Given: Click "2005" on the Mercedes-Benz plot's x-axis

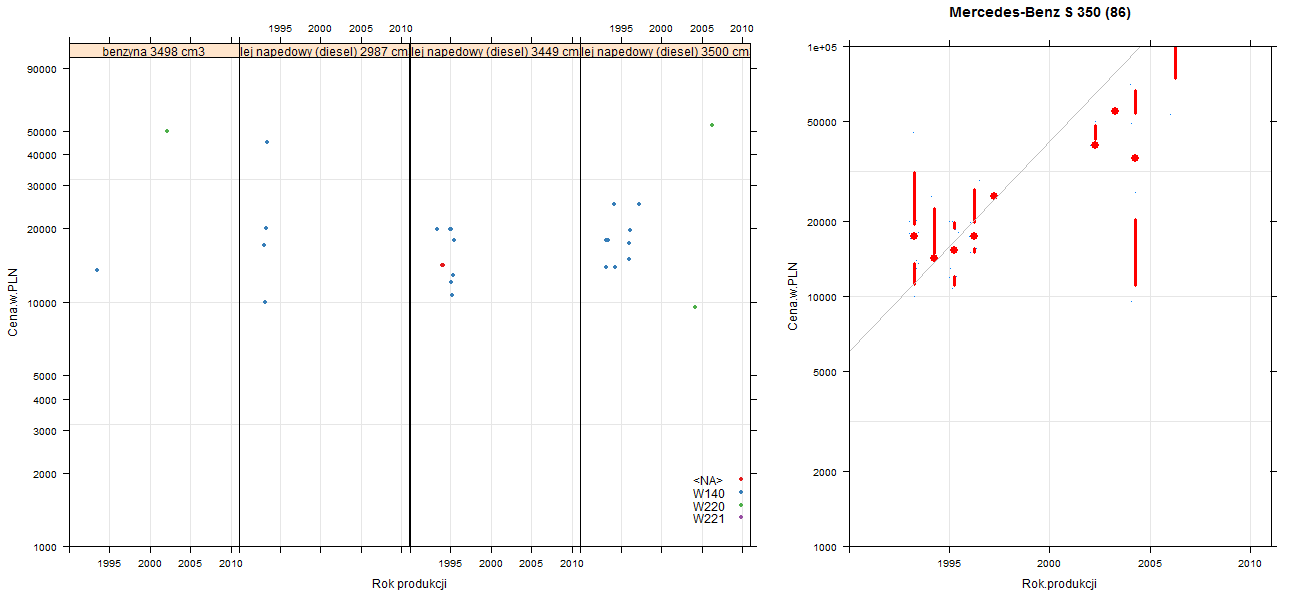Looking at the screenshot, I should tap(1150, 563).
